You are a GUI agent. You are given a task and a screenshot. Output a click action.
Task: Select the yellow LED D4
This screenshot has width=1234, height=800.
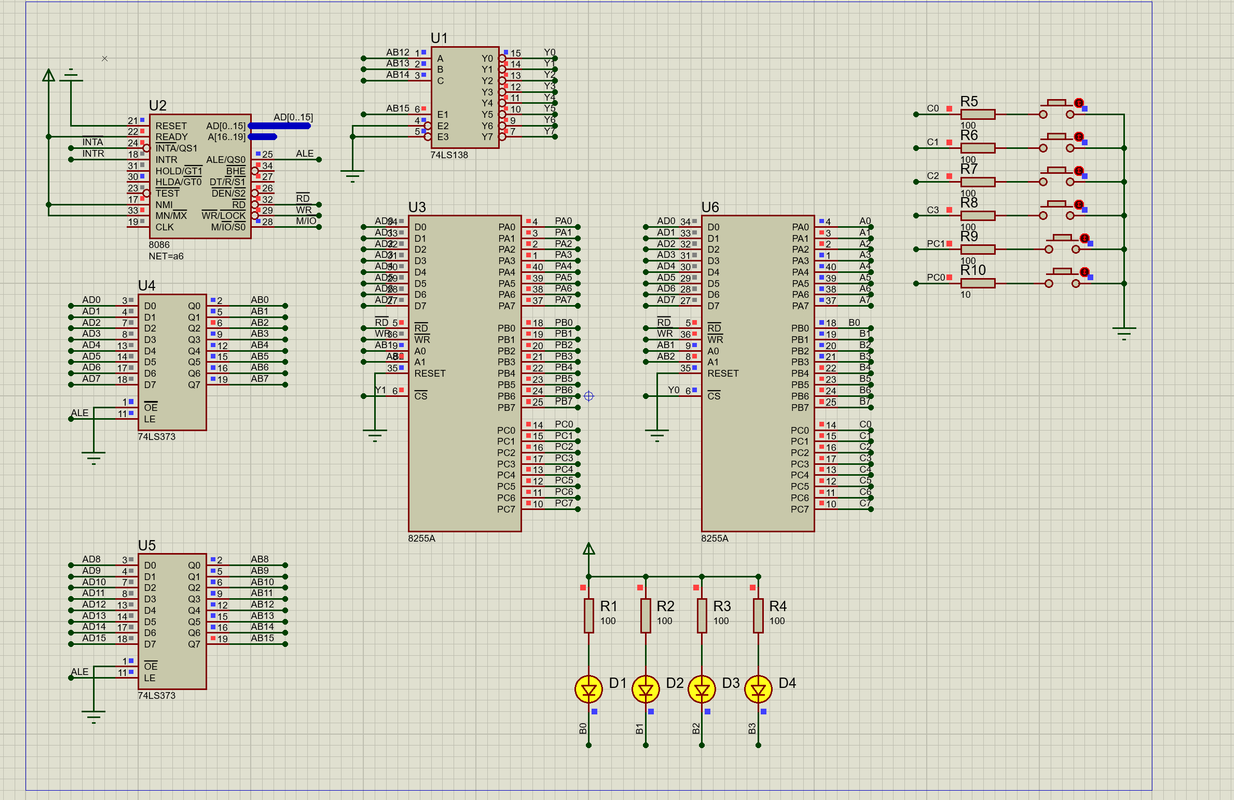click(x=759, y=689)
